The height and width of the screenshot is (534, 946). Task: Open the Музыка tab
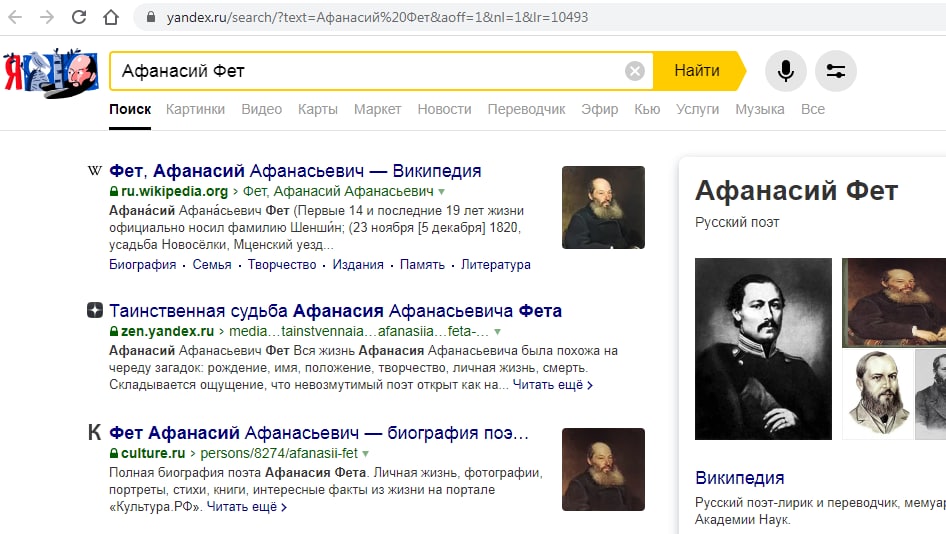[x=760, y=109]
